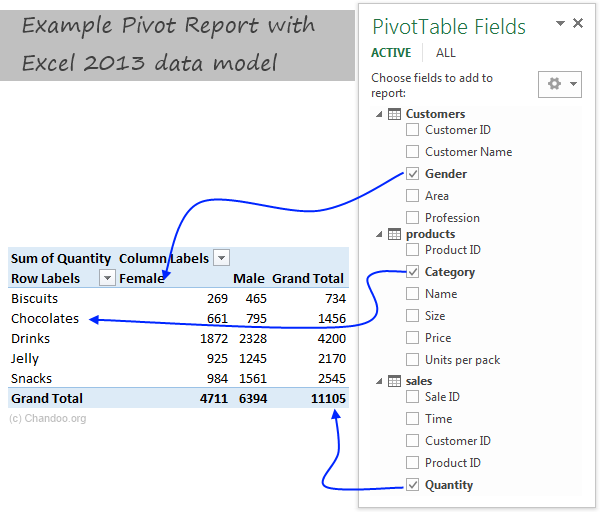Switch to the ALL tab
The image size is (600, 514).
pos(446,53)
